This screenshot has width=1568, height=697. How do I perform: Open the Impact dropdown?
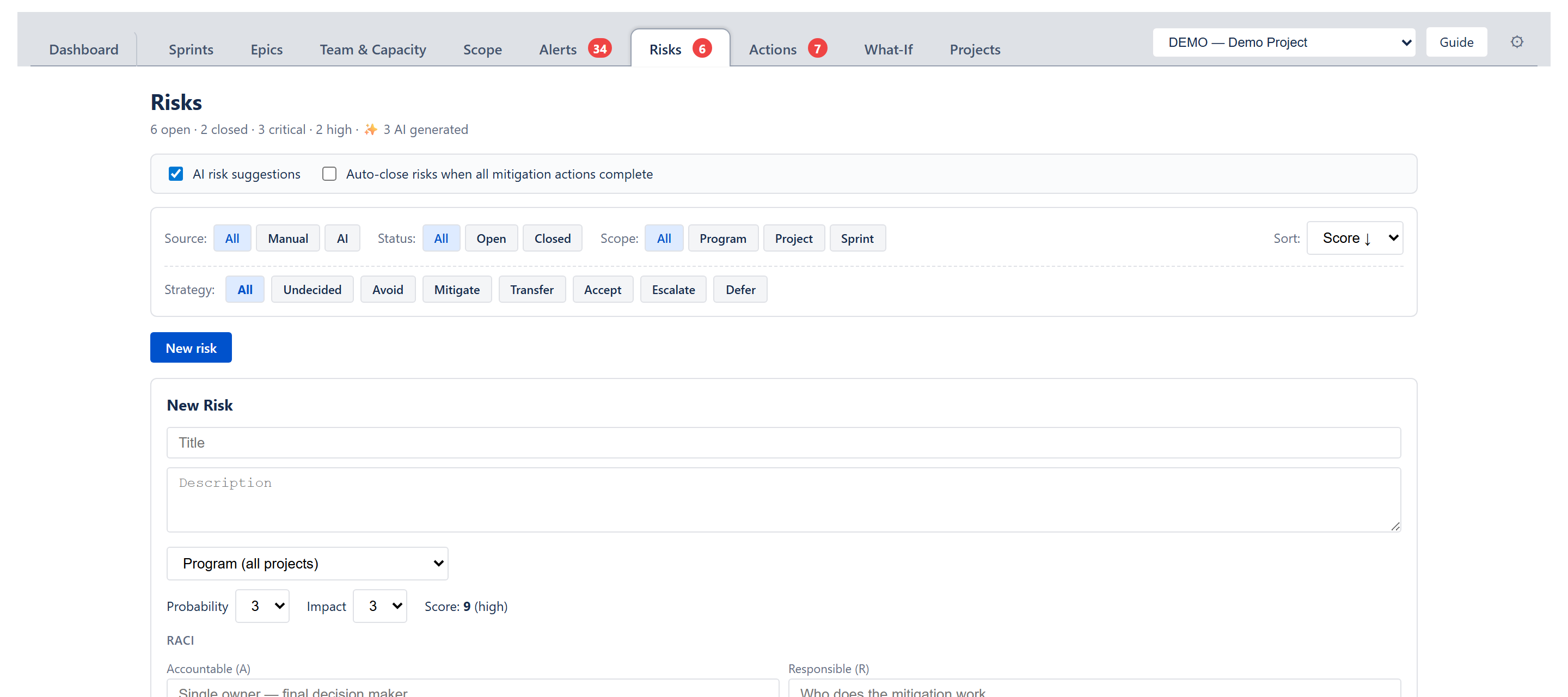pyautogui.click(x=380, y=606)
